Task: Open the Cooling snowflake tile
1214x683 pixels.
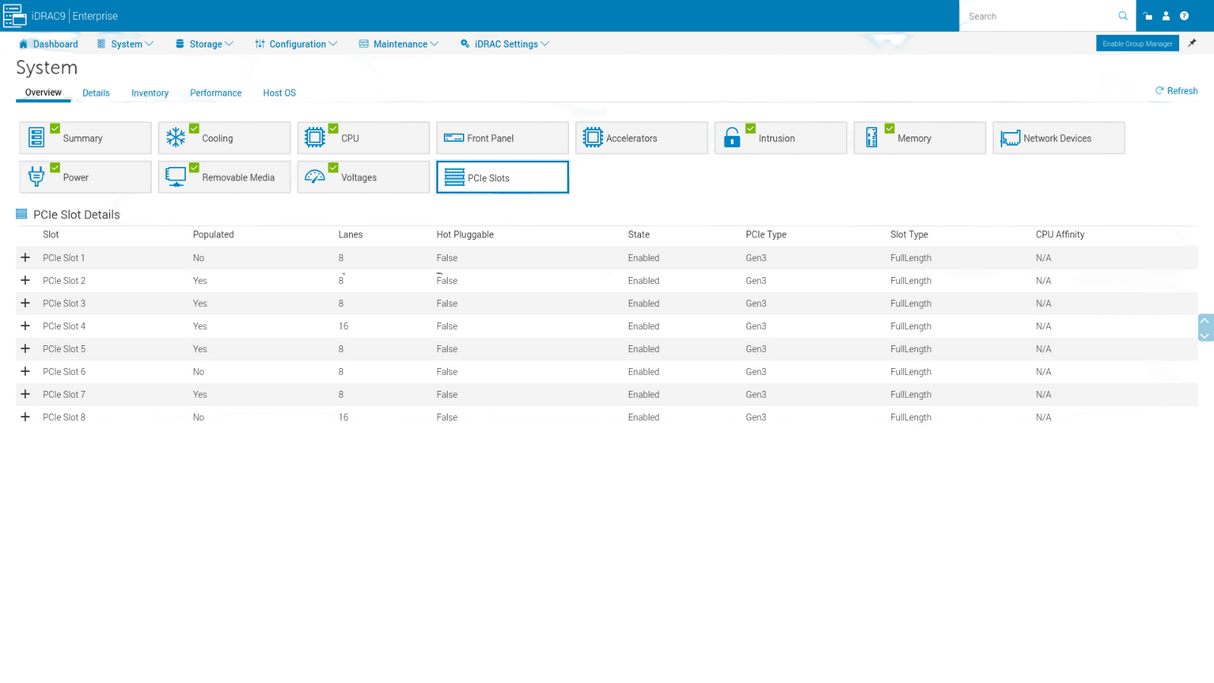Action: (224, 138)
